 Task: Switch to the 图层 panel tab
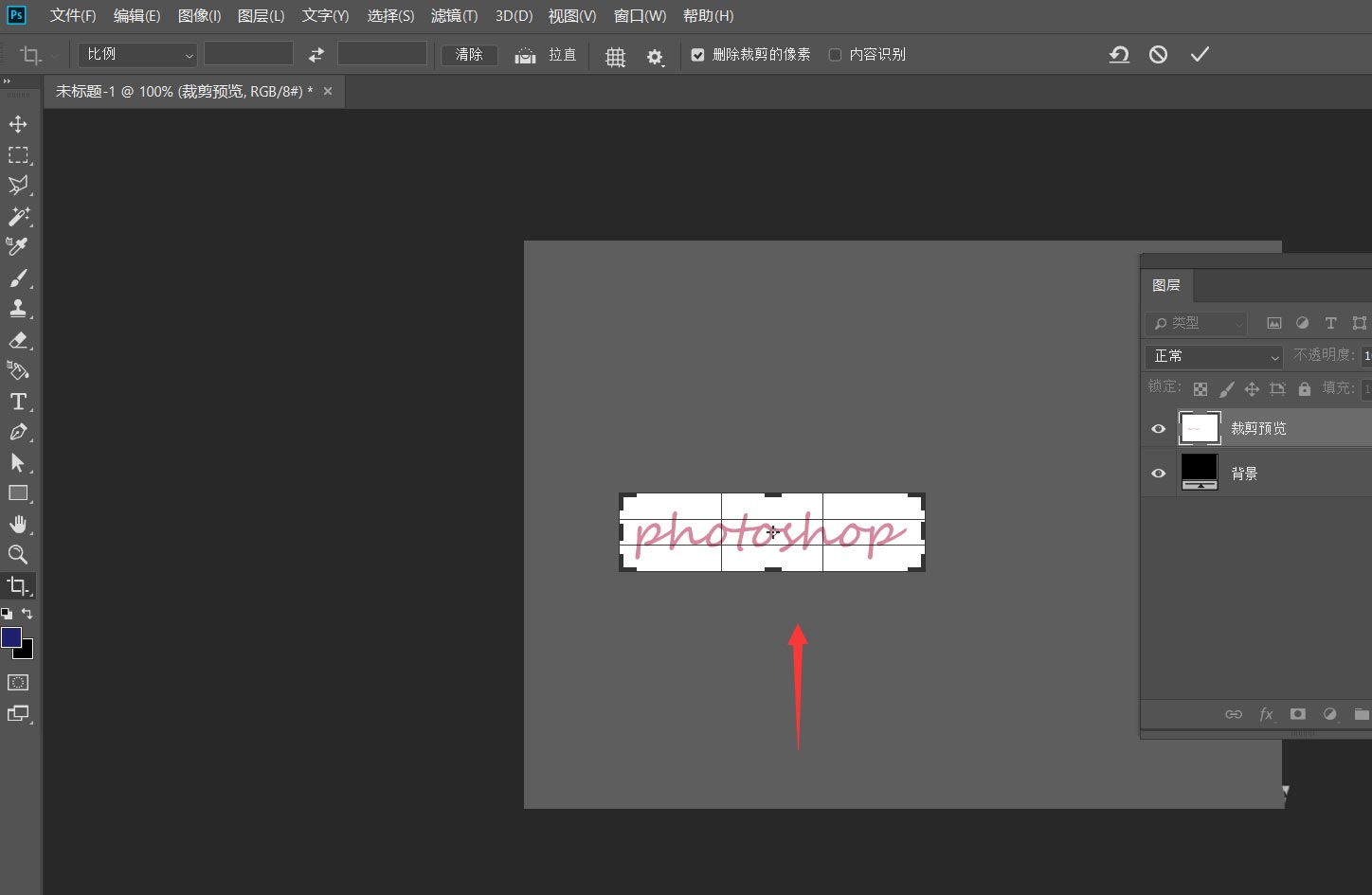[x=1166, y=285]
